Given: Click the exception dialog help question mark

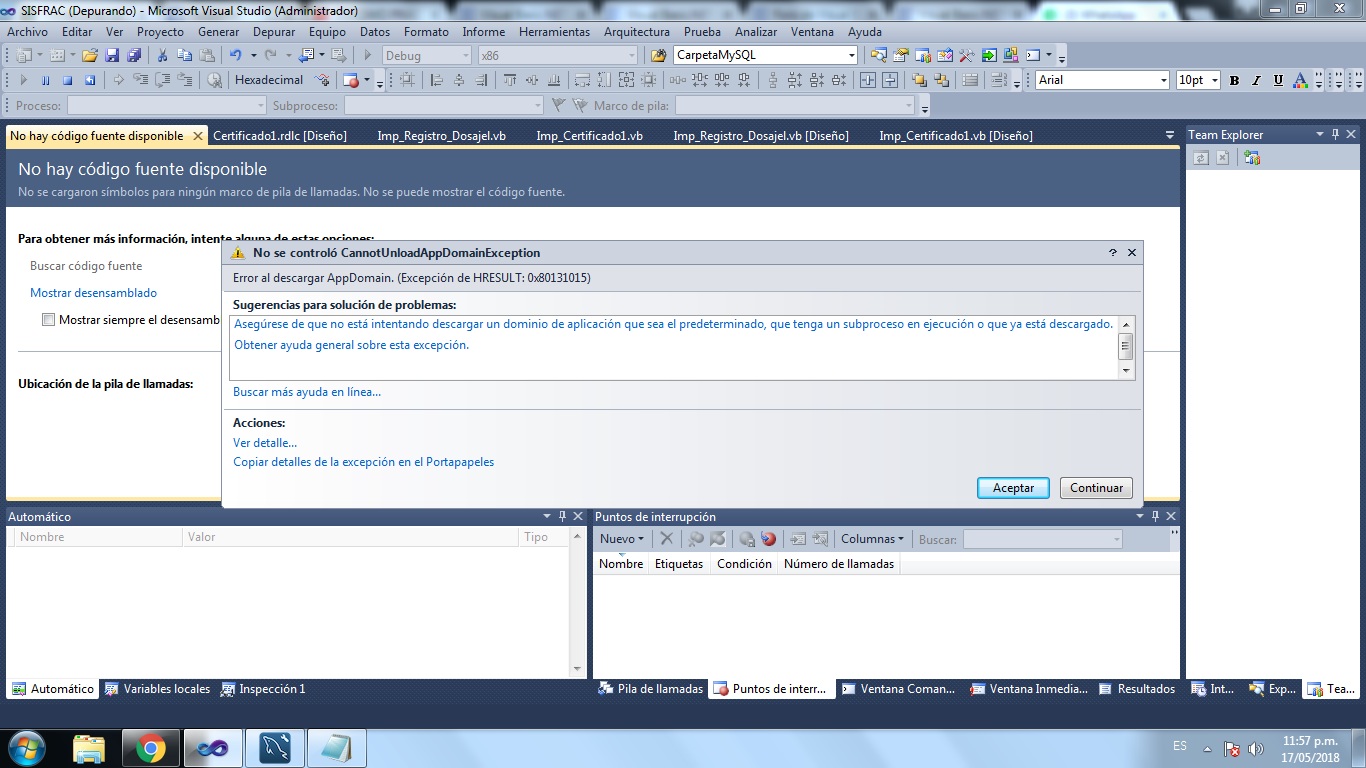Looking at the screenshot, I should (1113, 253).
